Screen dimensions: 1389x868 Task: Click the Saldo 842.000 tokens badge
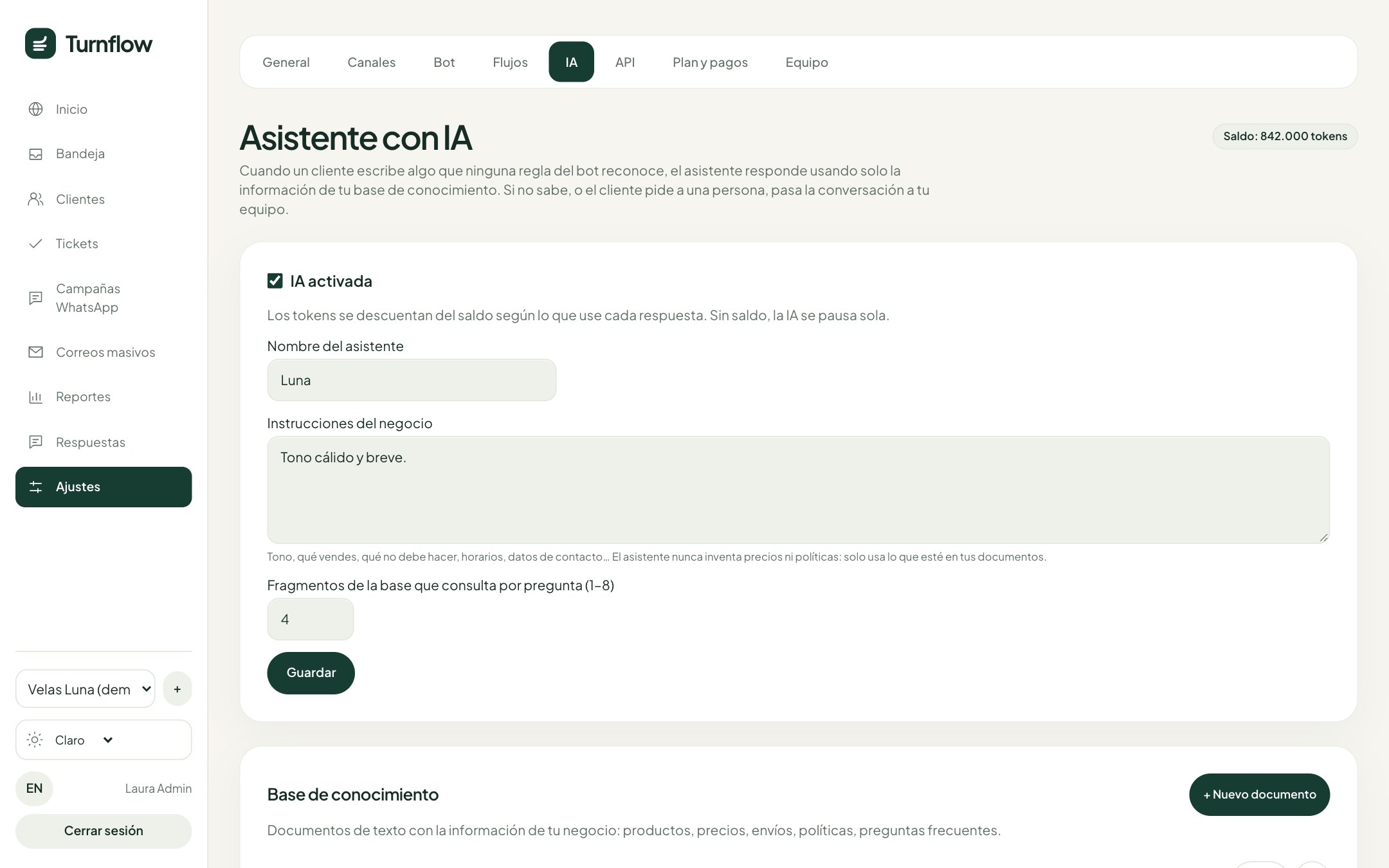coord(1285,136)
